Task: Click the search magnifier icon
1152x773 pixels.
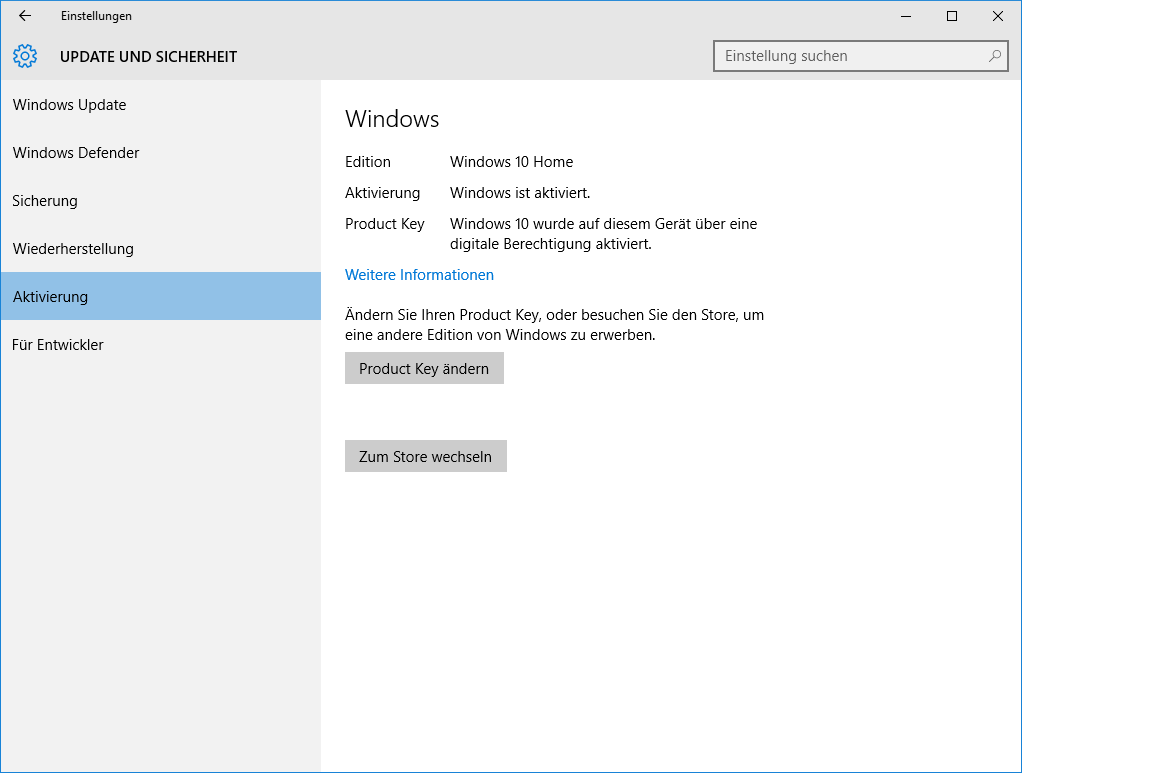Action: 994,56
